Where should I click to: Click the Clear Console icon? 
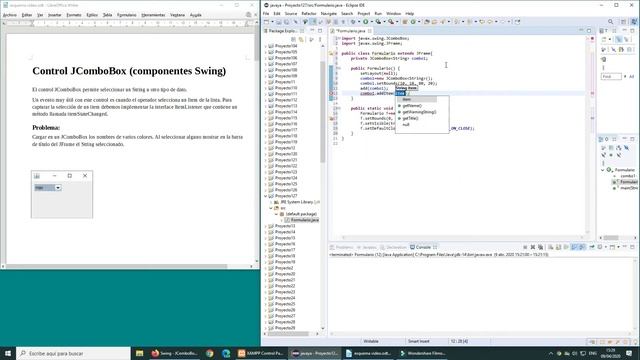pyautogui.click(x=551, y=247)
